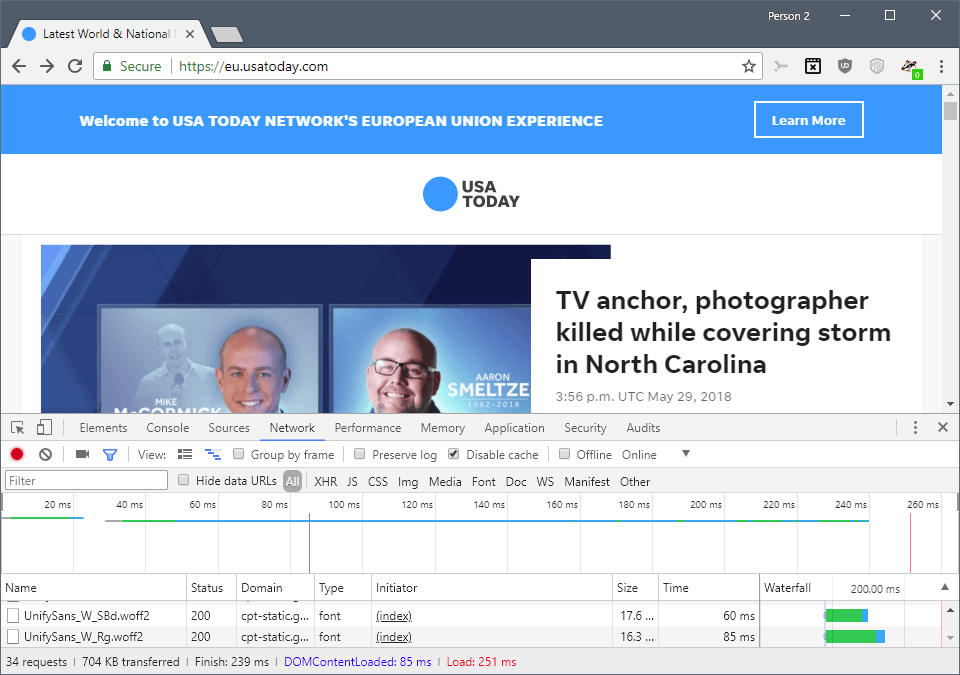Sort requests by the Name column header
960x675 pixels.
[x=94, y=587]
